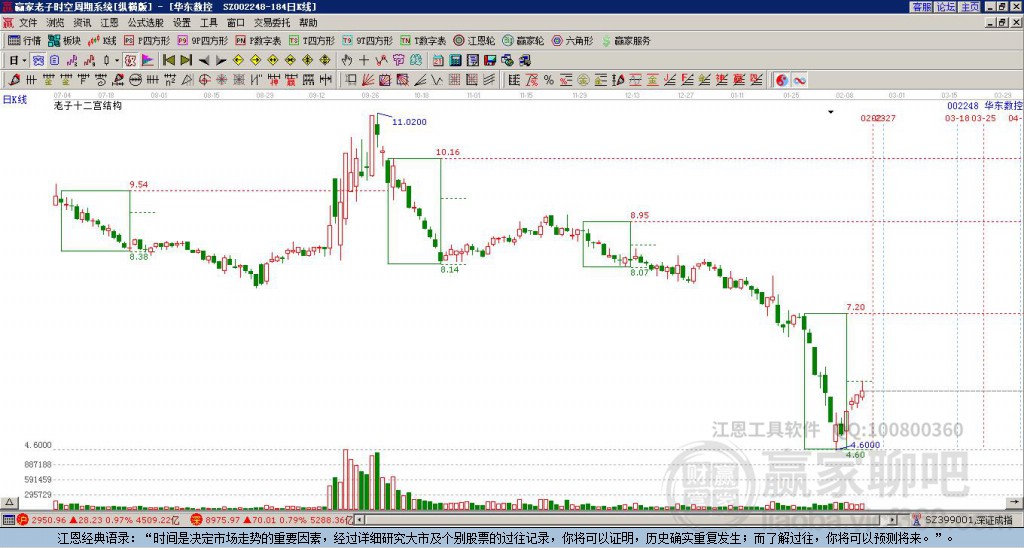Click horizontal scrollbar left arrow
The width and height of the screenshot is (1024, 548).
tap(359, 519)
